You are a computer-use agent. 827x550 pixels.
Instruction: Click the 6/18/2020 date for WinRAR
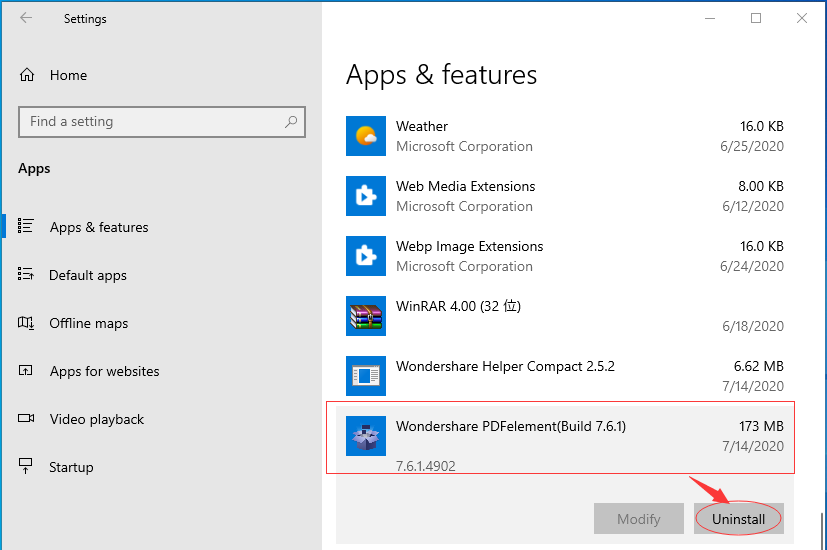(x=753, y=326)
